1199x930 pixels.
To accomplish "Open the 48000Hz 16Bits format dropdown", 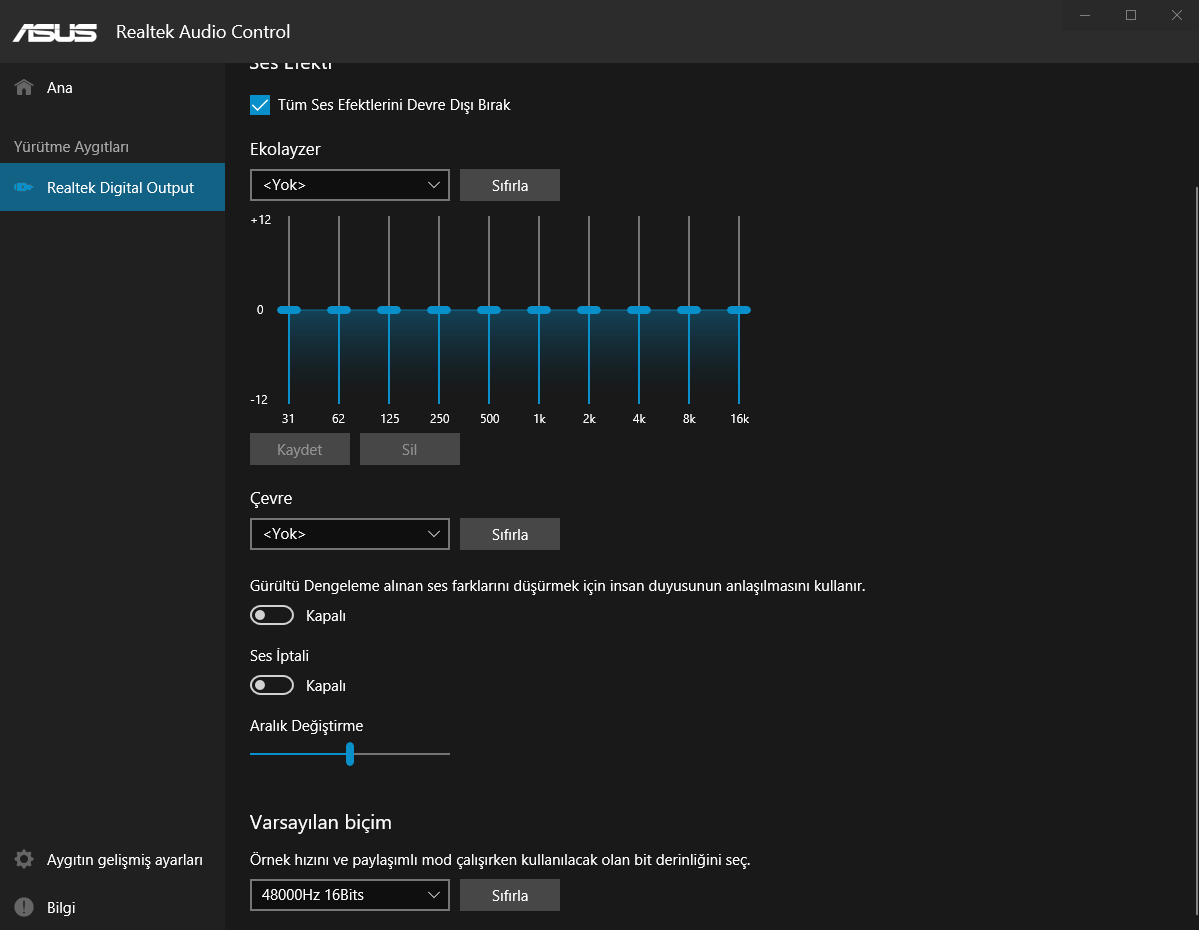I will (x=349, y=895).
